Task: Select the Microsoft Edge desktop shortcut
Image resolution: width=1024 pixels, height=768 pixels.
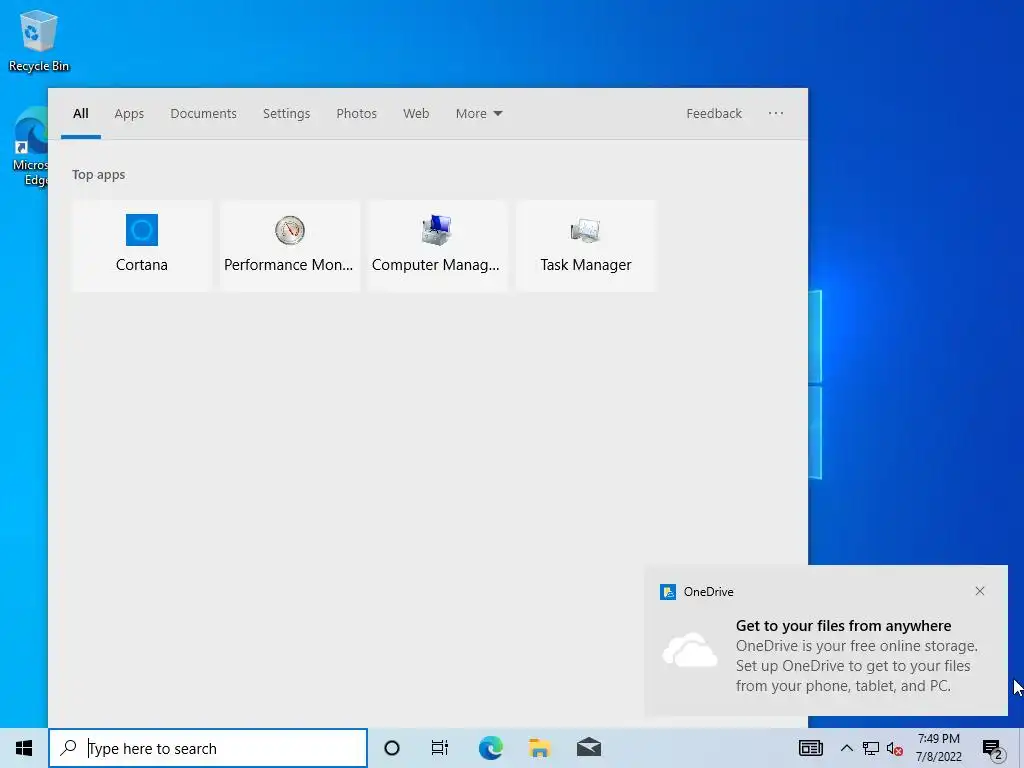Action: click(x=31, y=147)
